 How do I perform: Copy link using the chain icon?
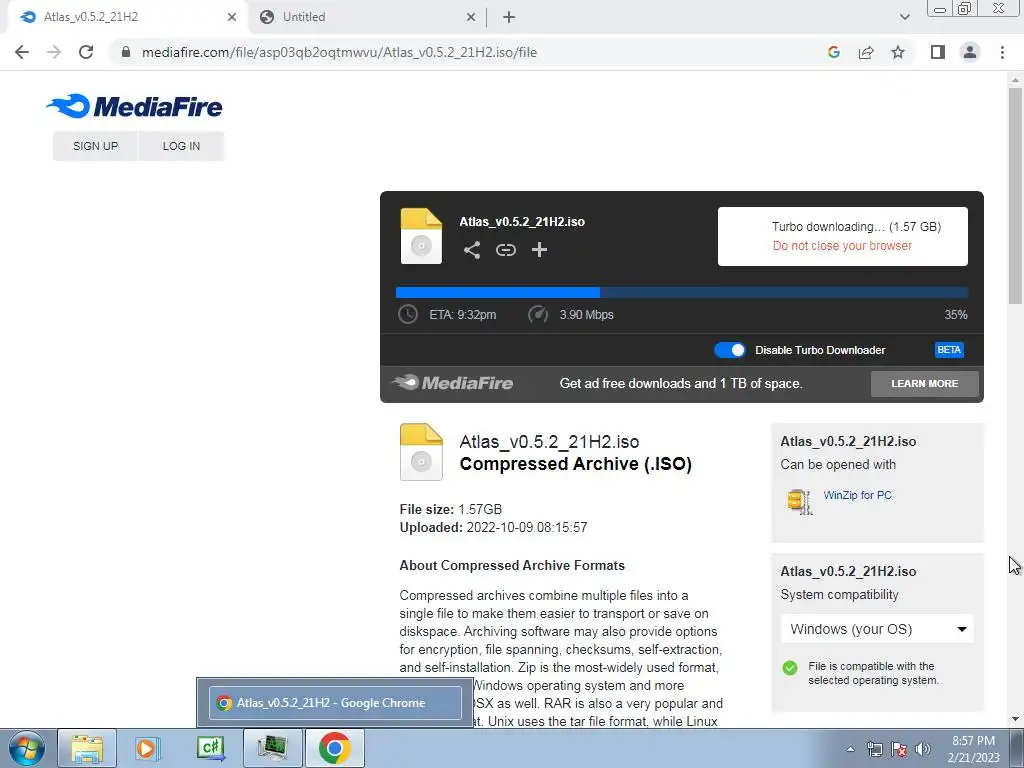(x=505, y=249)
